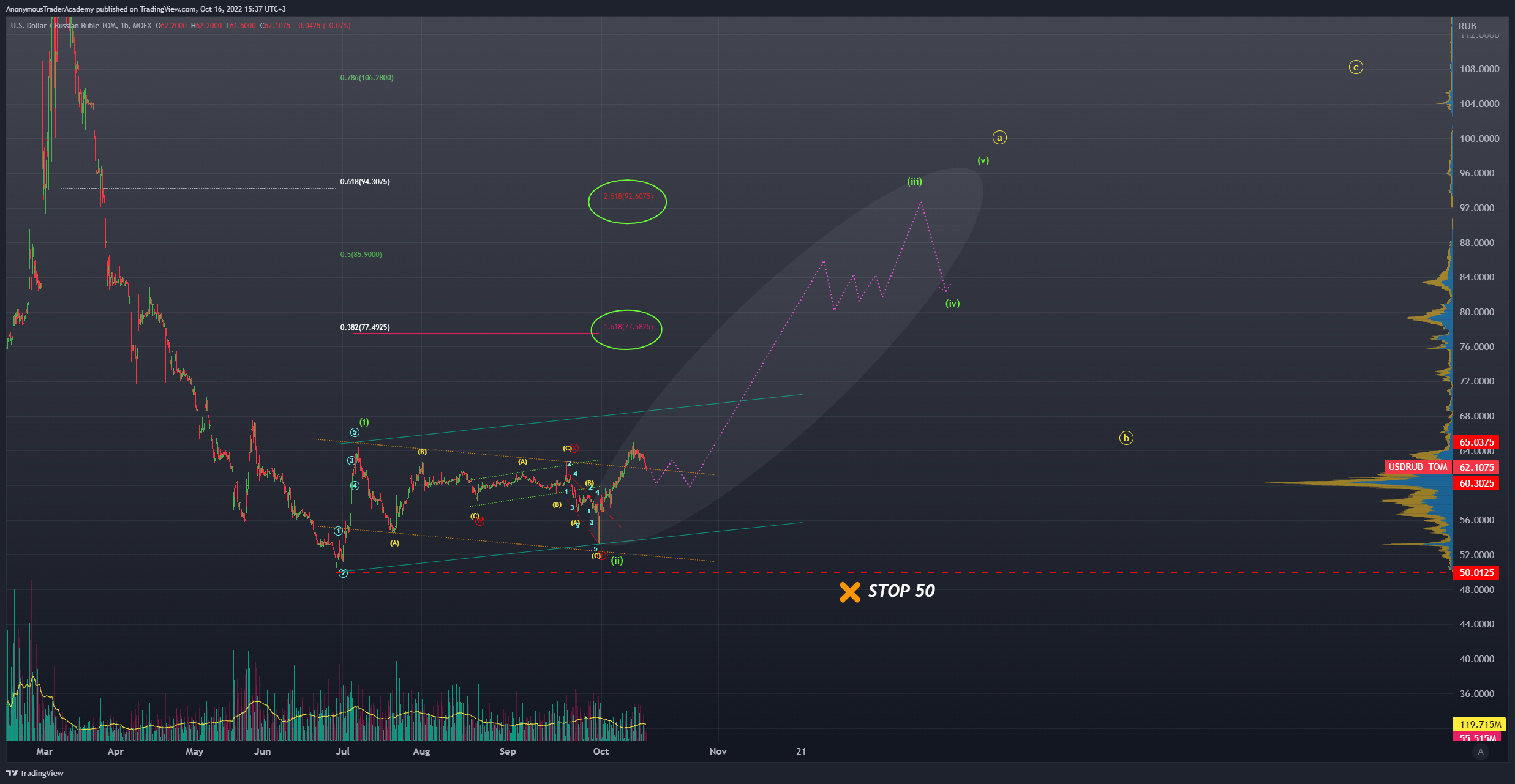Select the 0.5(85.9000) Fibonacci label

(361, 255)
